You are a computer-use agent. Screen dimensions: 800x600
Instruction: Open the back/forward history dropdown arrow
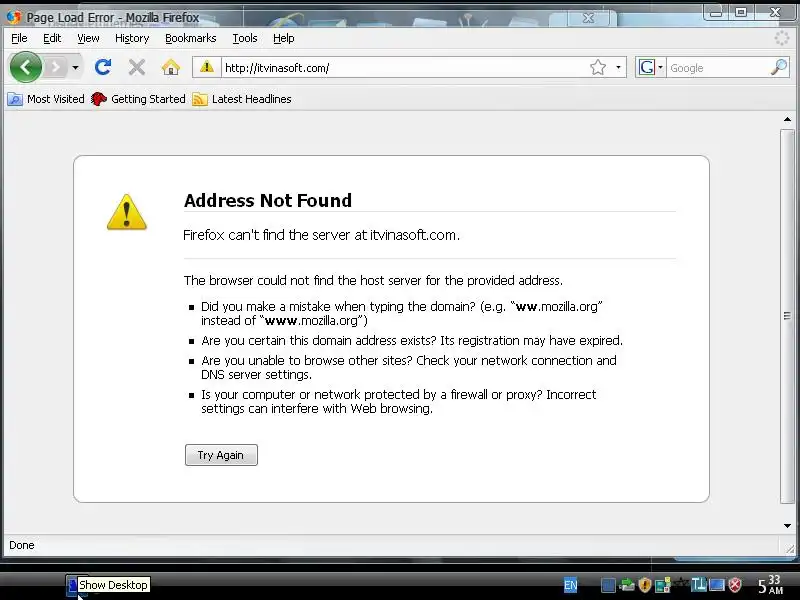(75, 67)
